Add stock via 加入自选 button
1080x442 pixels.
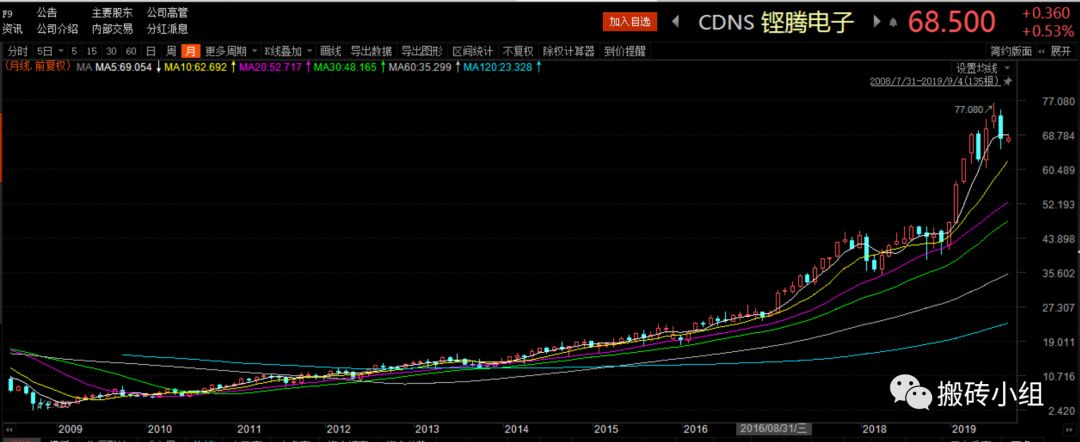630,22
